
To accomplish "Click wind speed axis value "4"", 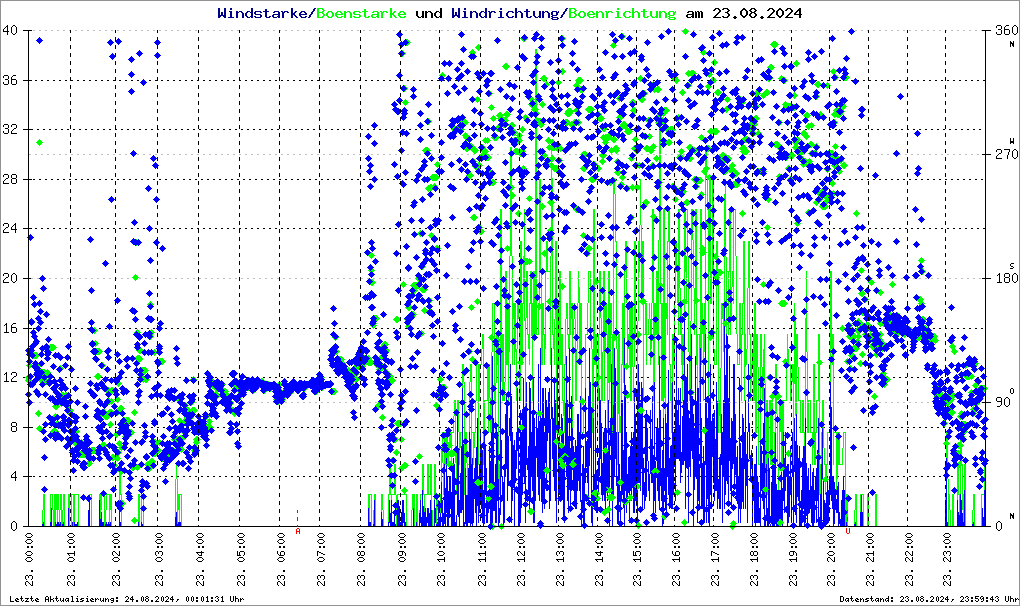I will click(14, 477).
